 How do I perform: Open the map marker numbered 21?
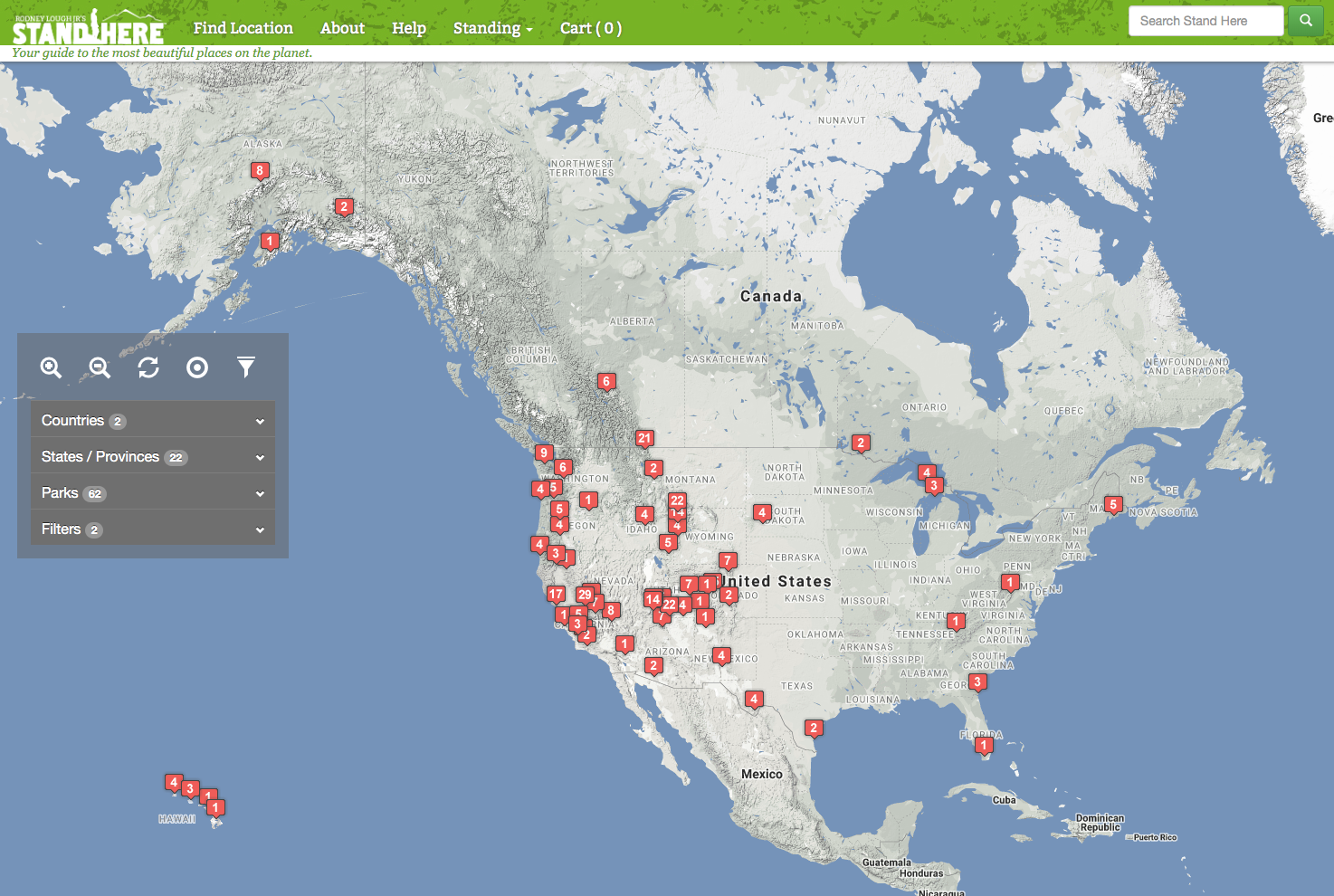pyautogui.click(x=644, y=439)
